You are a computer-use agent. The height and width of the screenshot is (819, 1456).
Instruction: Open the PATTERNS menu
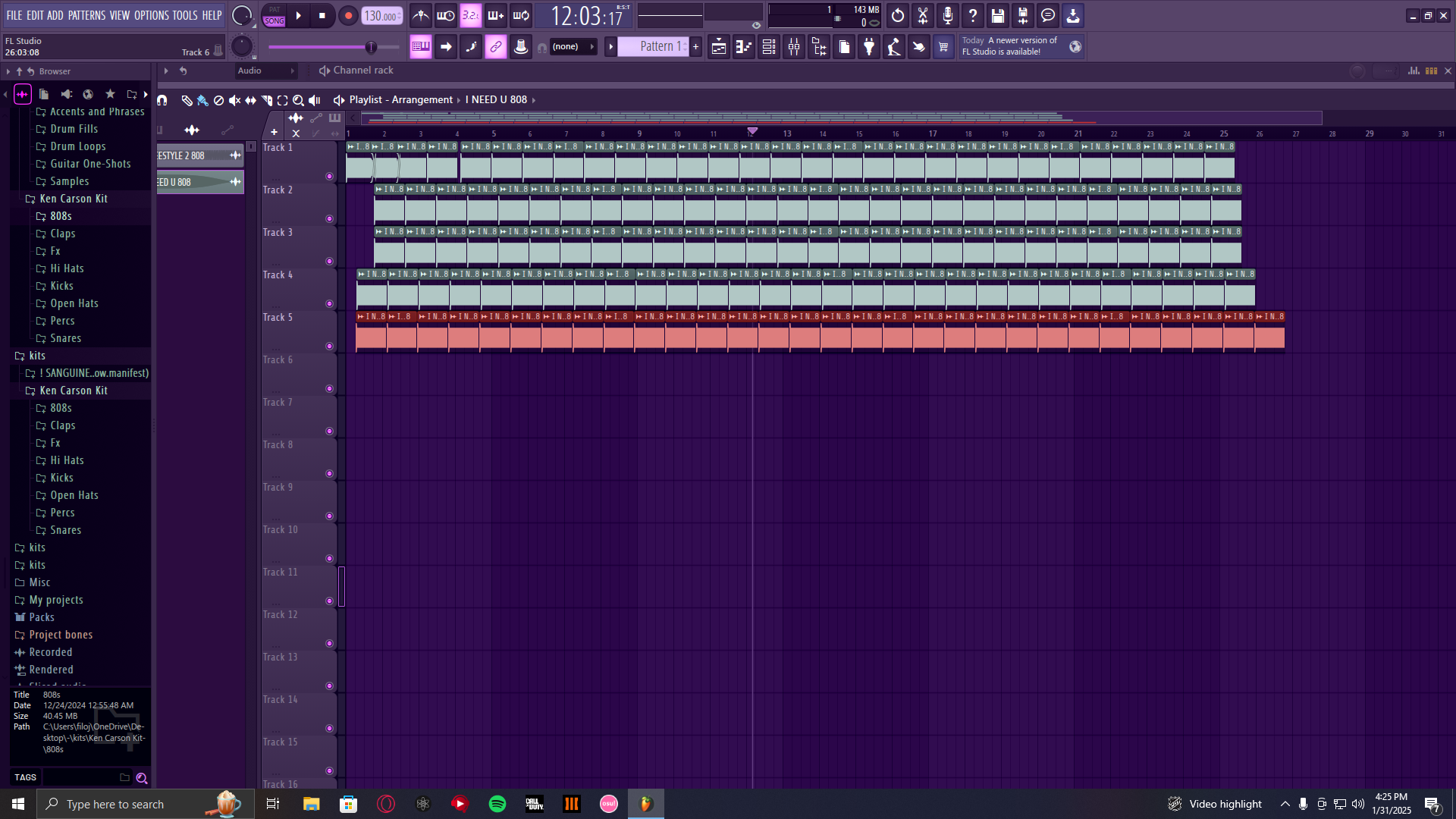[x=87, y=15]
